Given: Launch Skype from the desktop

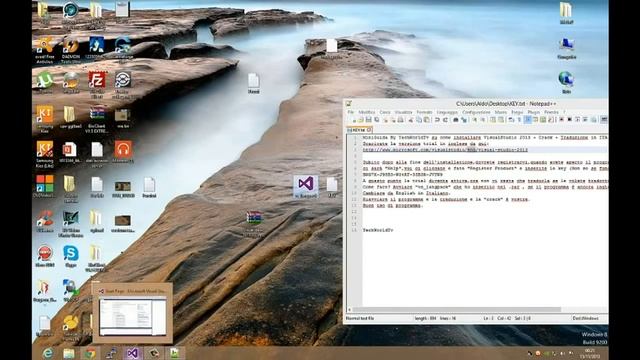Looking at the screenshot, I should click(71, 256).
